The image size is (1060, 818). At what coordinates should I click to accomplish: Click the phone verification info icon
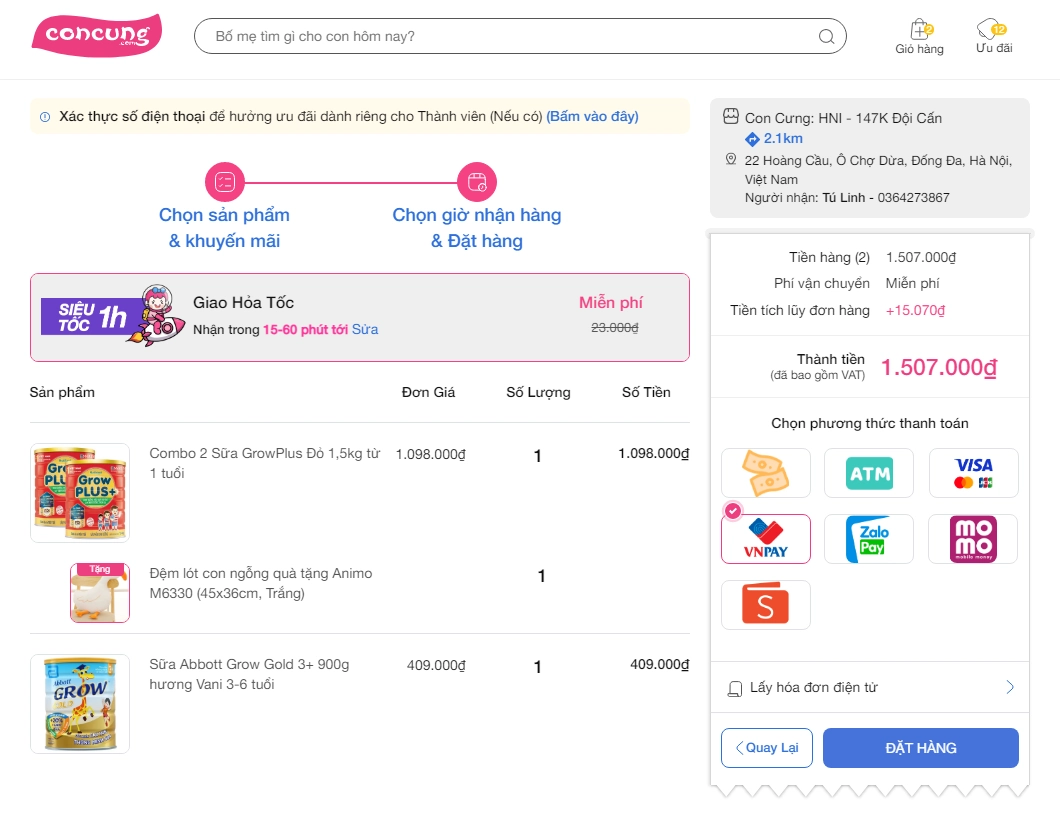(x=45, y=117)
